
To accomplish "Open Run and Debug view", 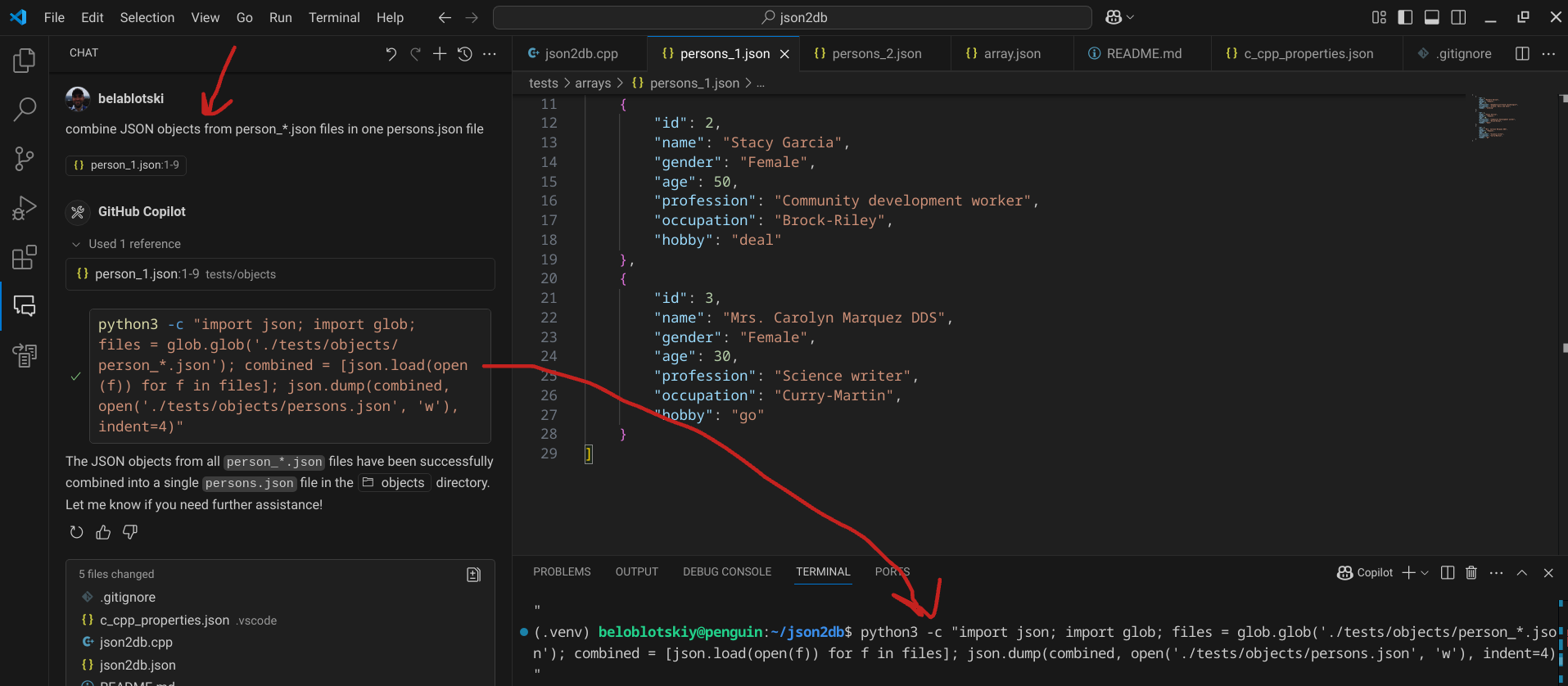I will click(x=25, y=208).
